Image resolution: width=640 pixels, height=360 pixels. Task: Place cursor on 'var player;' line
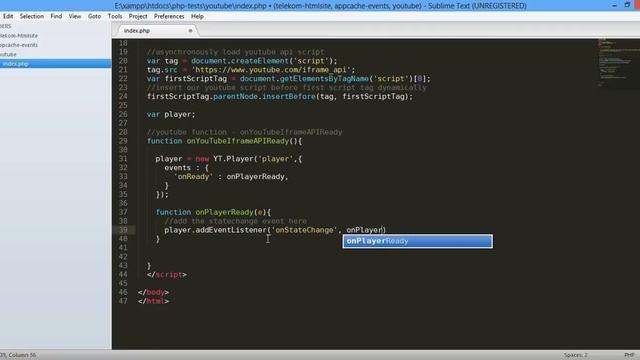click(171, 114)
